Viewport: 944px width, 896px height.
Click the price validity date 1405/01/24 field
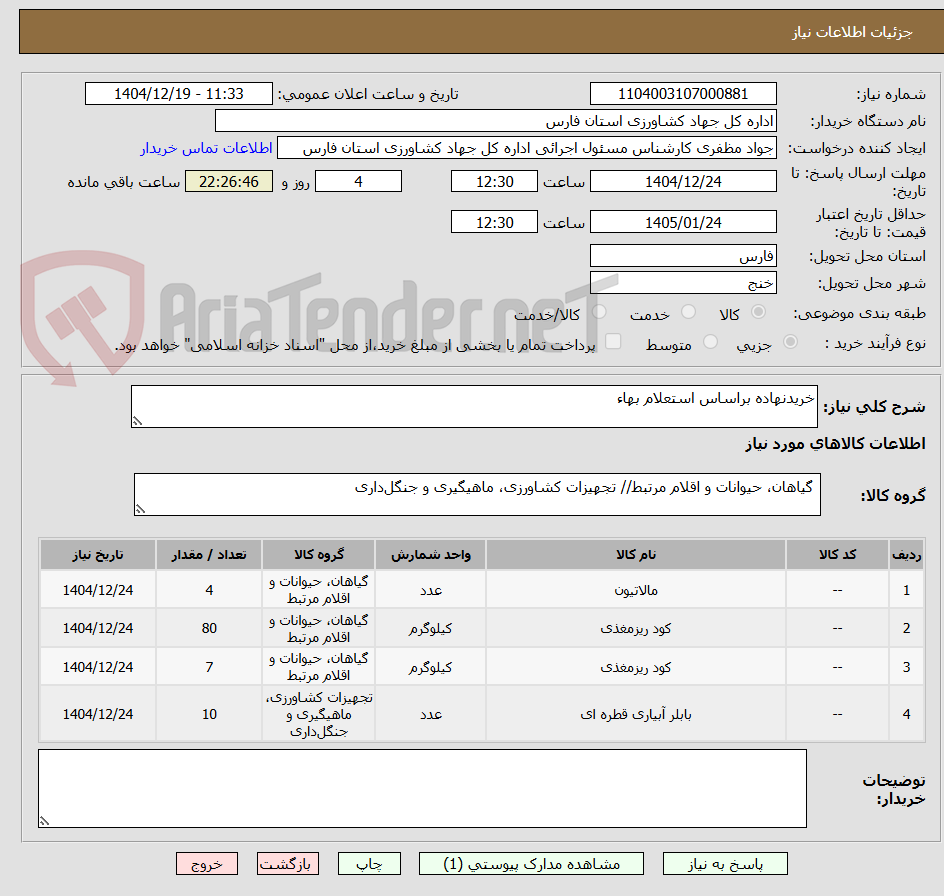[x=683, y=222]
